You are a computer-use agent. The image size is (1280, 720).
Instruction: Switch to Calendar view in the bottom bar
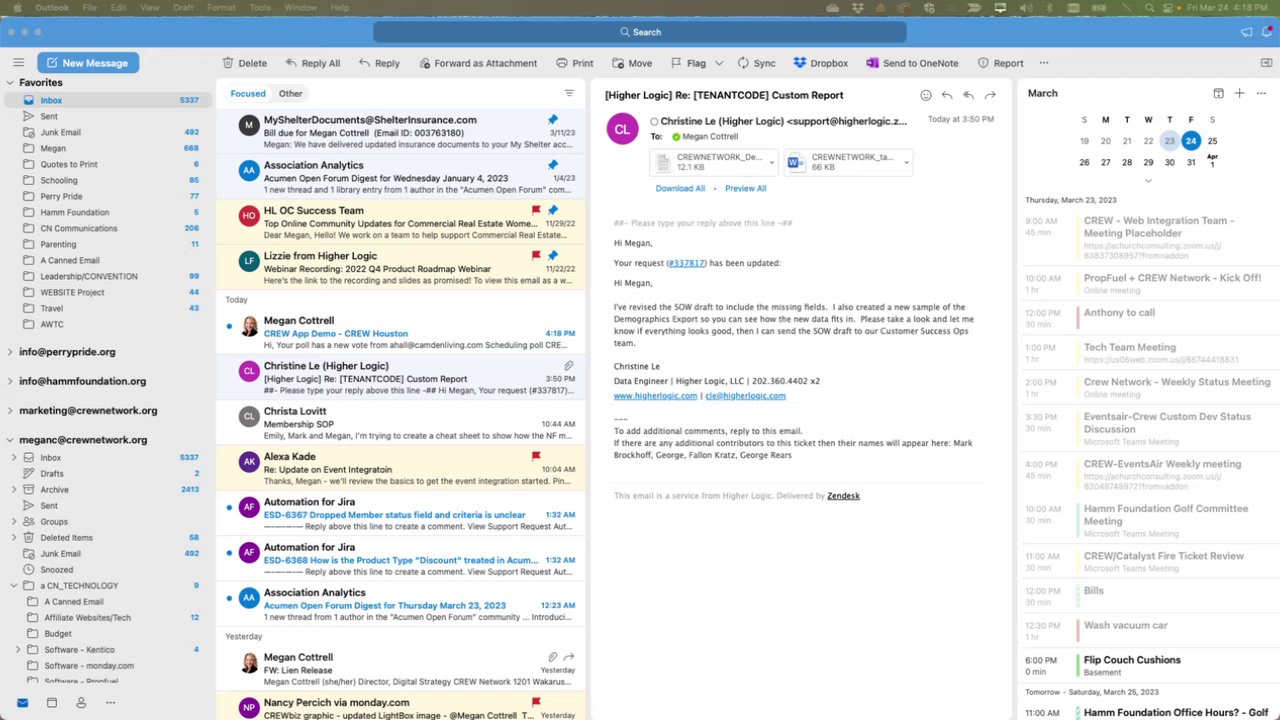pos(52,703)
